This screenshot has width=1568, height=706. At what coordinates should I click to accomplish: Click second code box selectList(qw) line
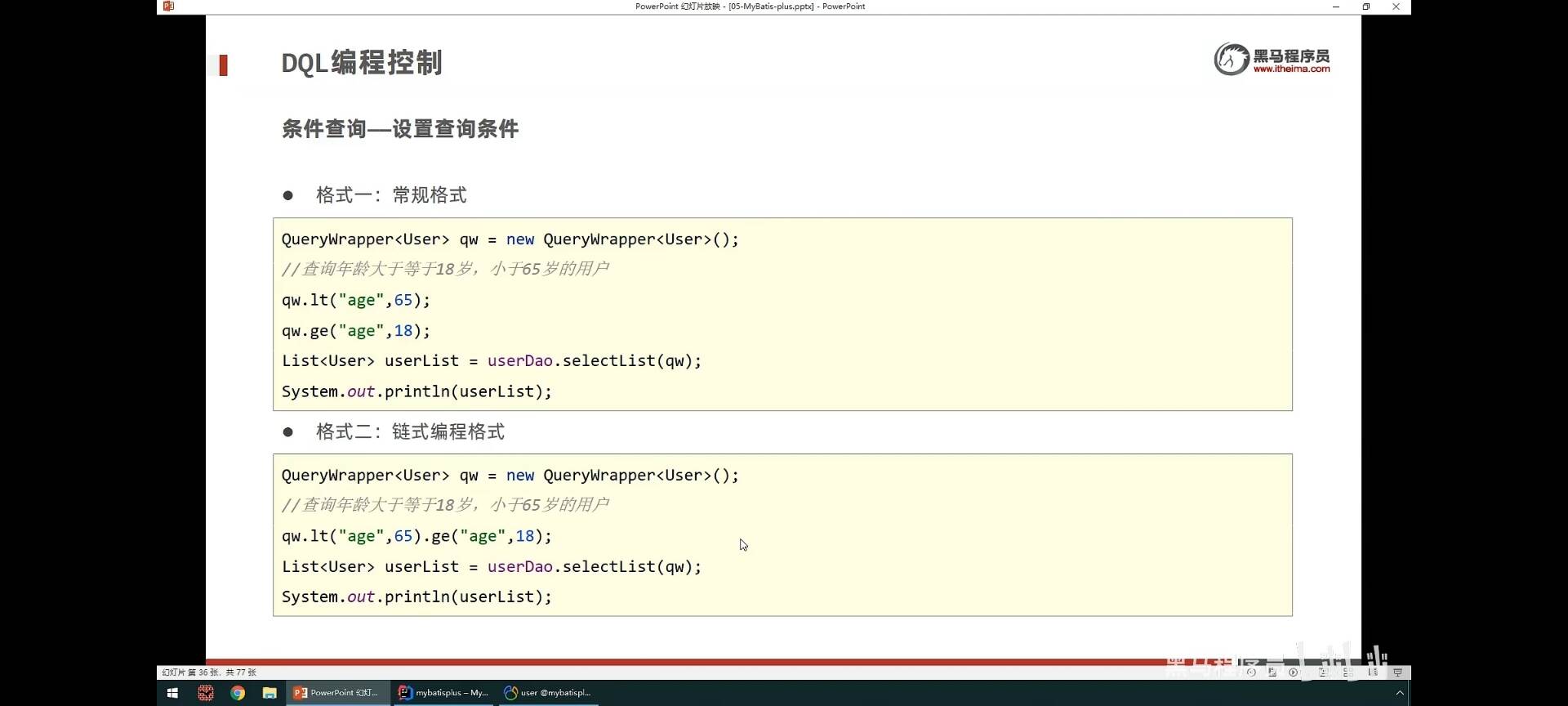click(x=491, y=566)
